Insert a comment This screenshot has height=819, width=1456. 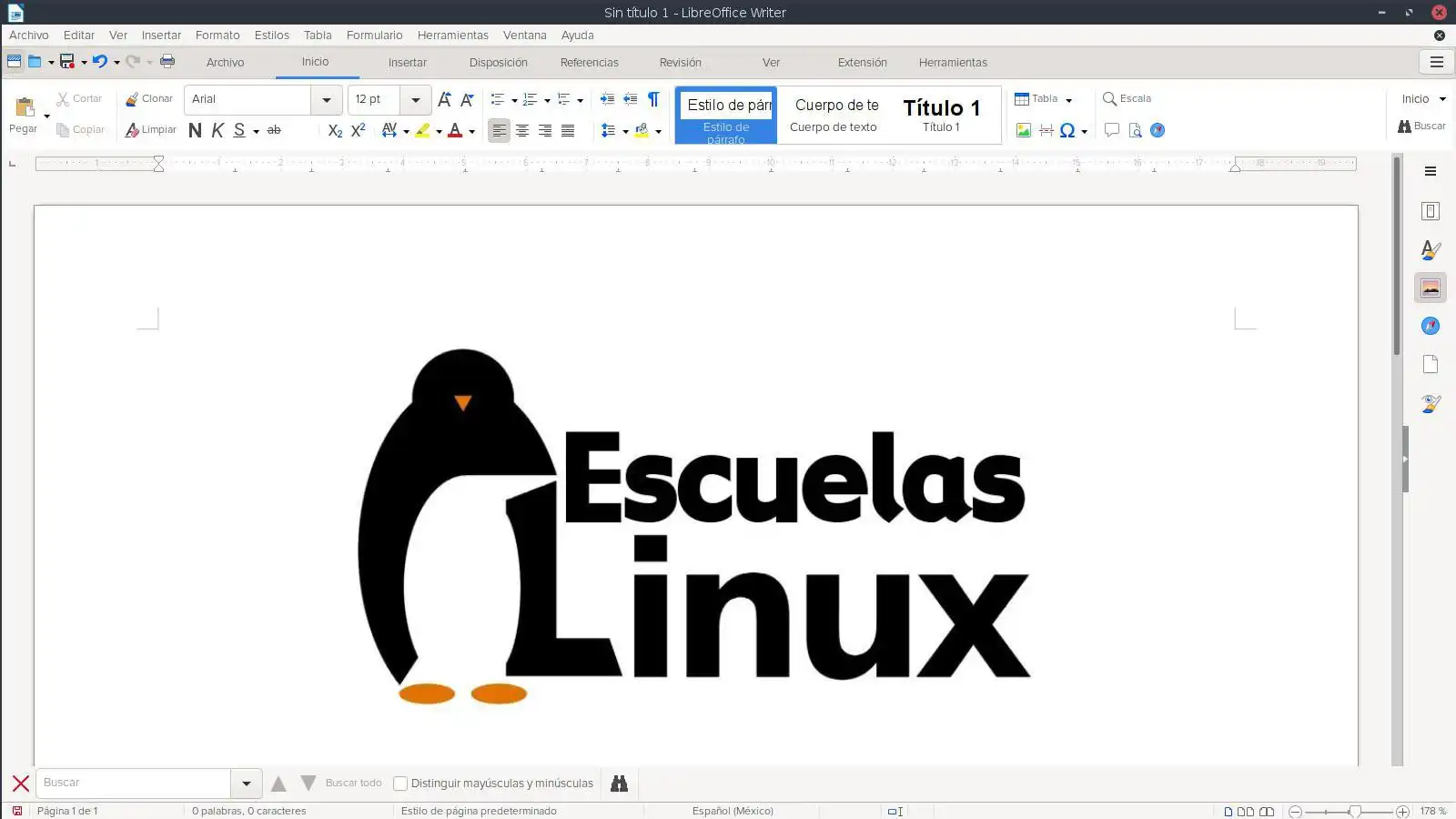point(1111,130)
